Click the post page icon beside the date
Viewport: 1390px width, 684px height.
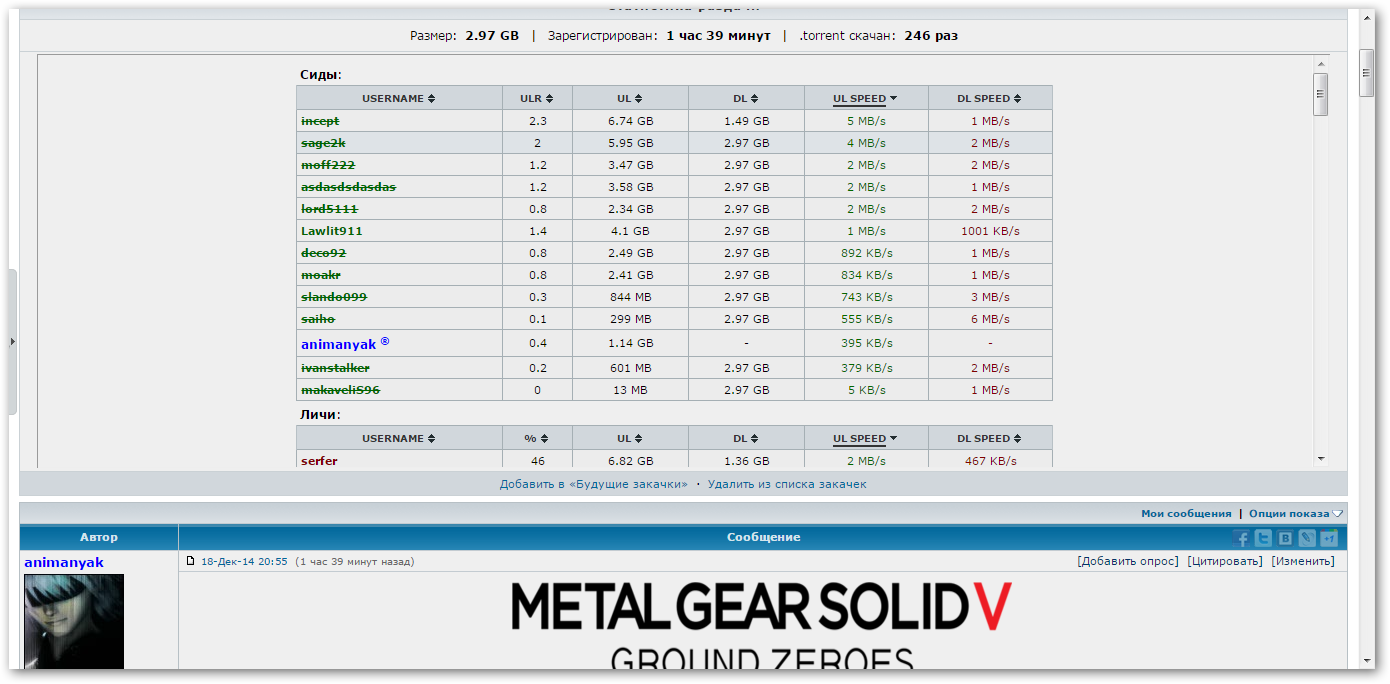click(x=190, y=561)
